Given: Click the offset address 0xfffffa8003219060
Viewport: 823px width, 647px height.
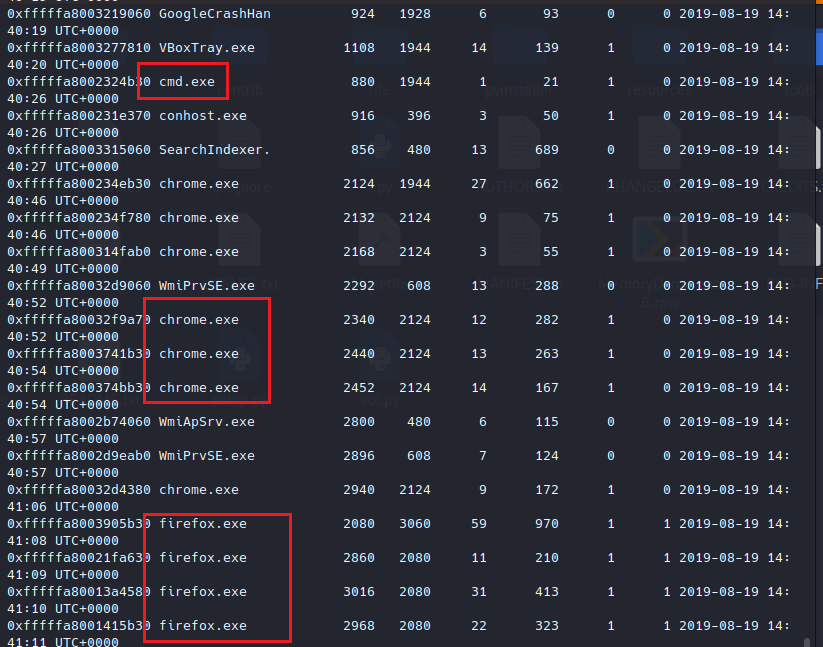Looking at the screenshot, I should coord(78,14).
